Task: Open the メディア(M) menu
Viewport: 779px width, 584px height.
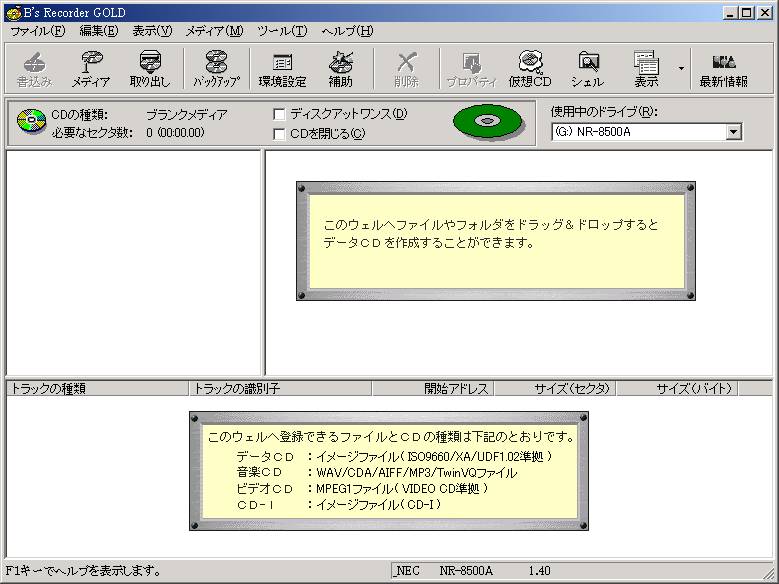Action: coord(214,31)
